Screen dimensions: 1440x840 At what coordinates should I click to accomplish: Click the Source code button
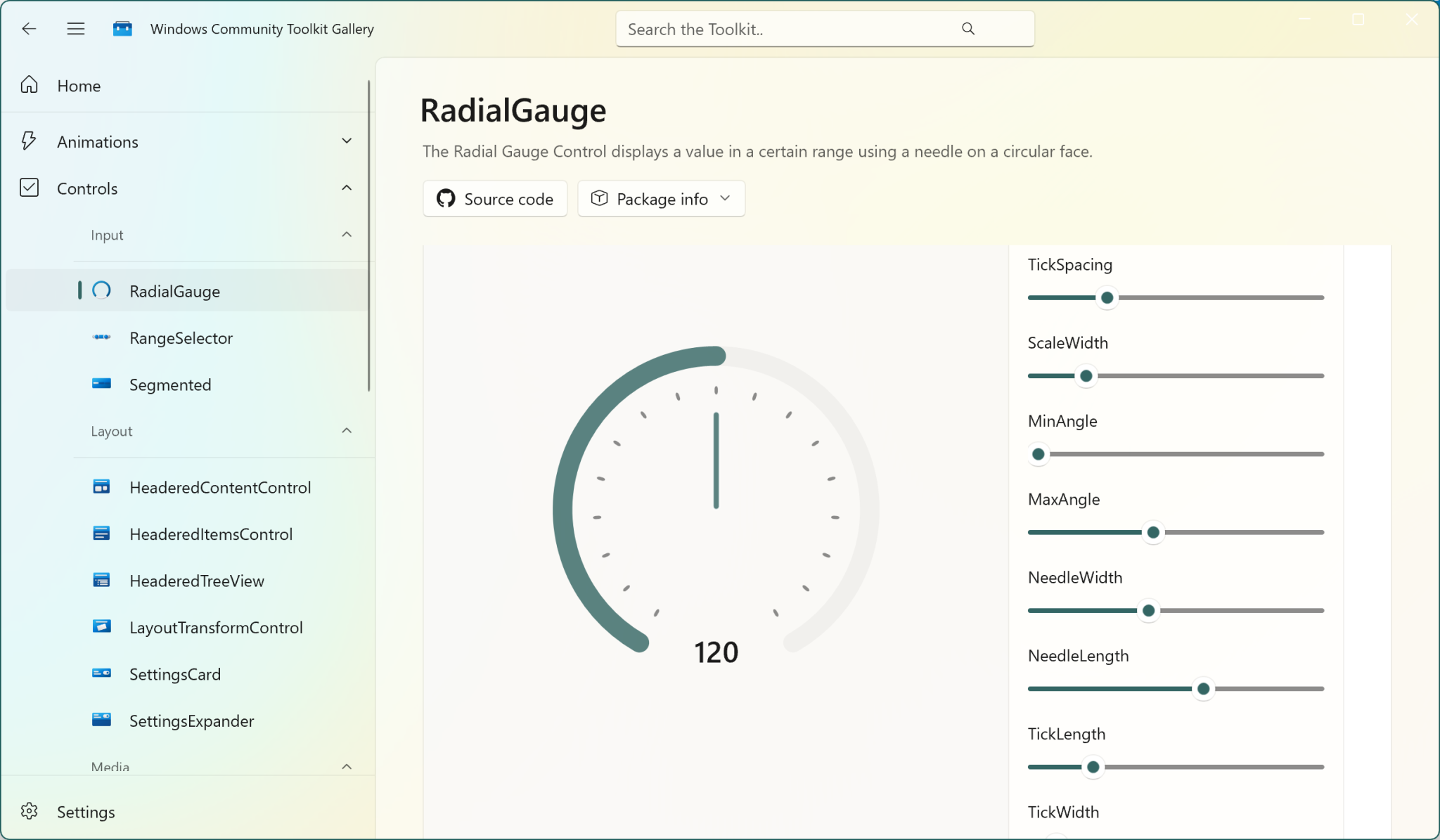point(495,199)
